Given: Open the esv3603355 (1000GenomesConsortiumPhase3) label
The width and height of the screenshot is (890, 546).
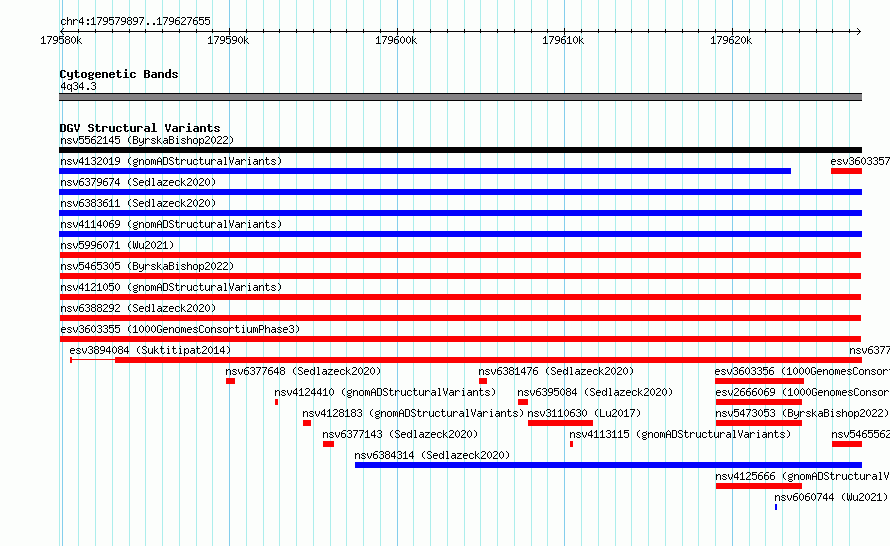Looking at the screenshot, I should [180, 329].
